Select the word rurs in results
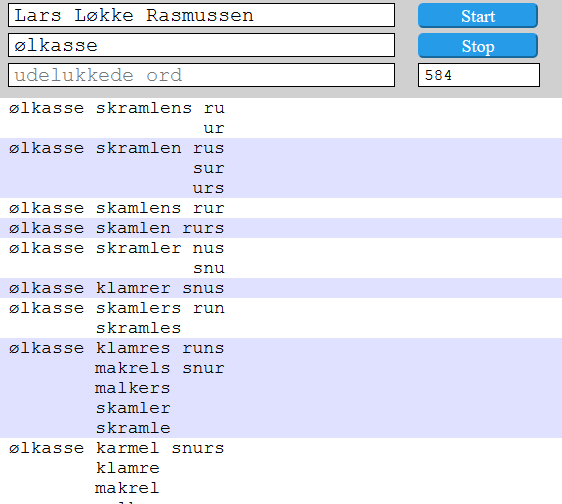 pos(203,228)
